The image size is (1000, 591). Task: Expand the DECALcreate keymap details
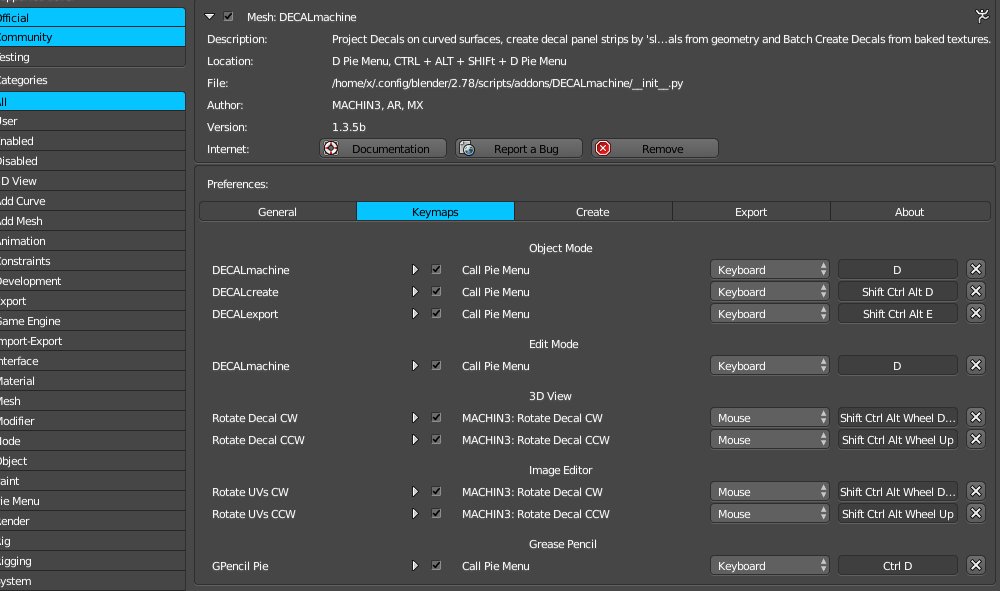point(415,291)
